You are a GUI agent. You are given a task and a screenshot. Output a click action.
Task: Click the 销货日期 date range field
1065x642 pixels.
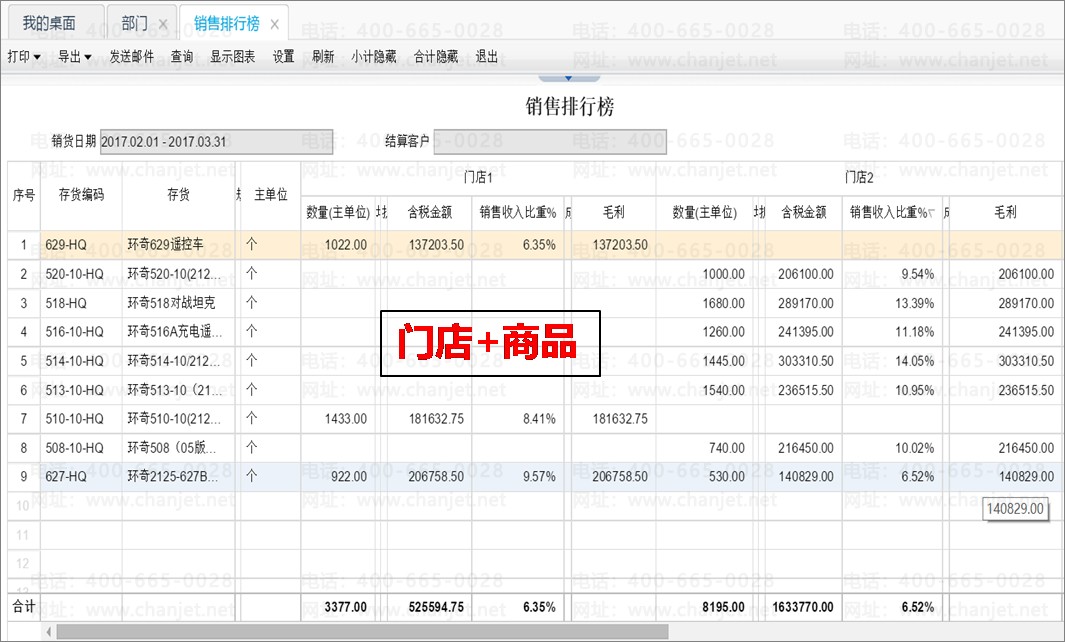click(217, 142)
